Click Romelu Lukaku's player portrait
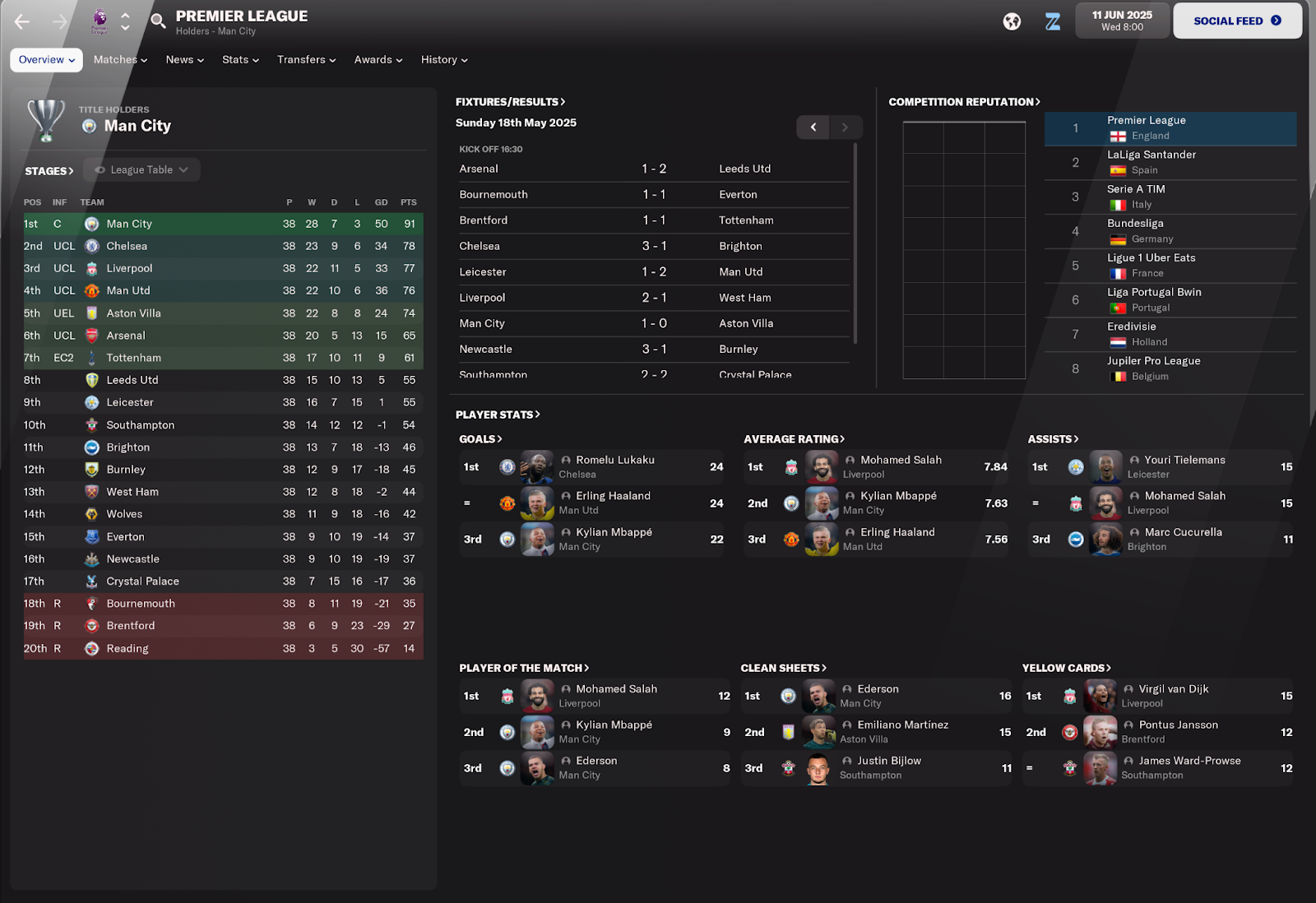Screen dimensions: 1316x903 pos(537,467)
